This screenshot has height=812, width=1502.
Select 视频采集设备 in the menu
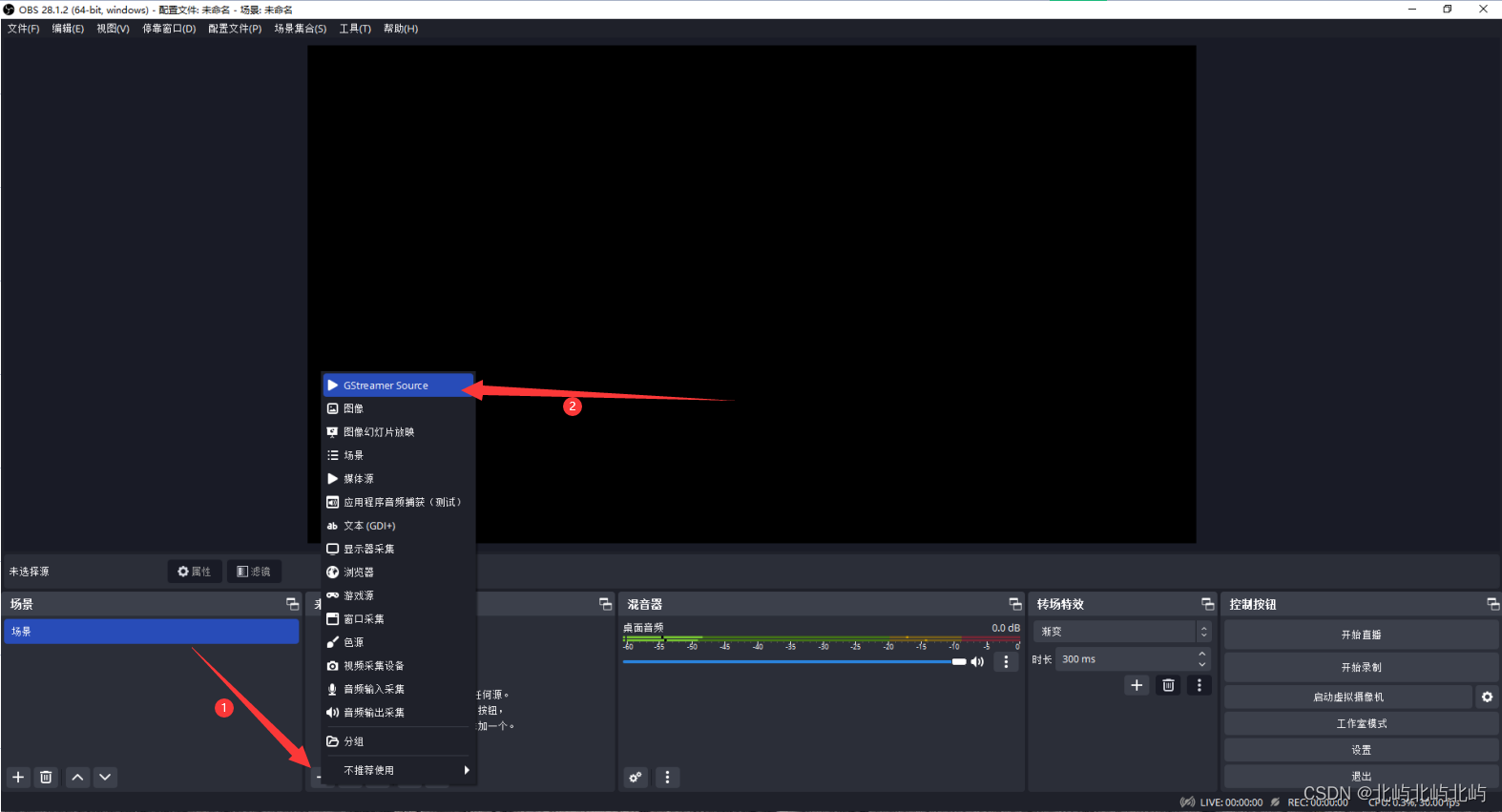pos(398,666)
